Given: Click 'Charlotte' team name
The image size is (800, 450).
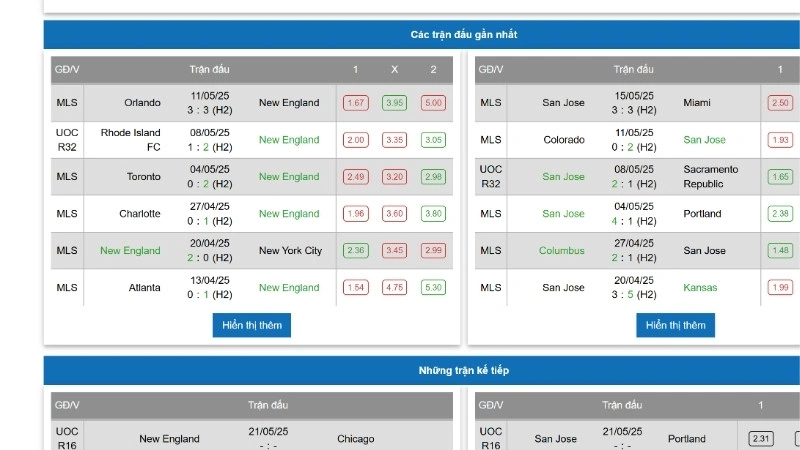Looking at the screenshot, I should (x=140, y=213).
